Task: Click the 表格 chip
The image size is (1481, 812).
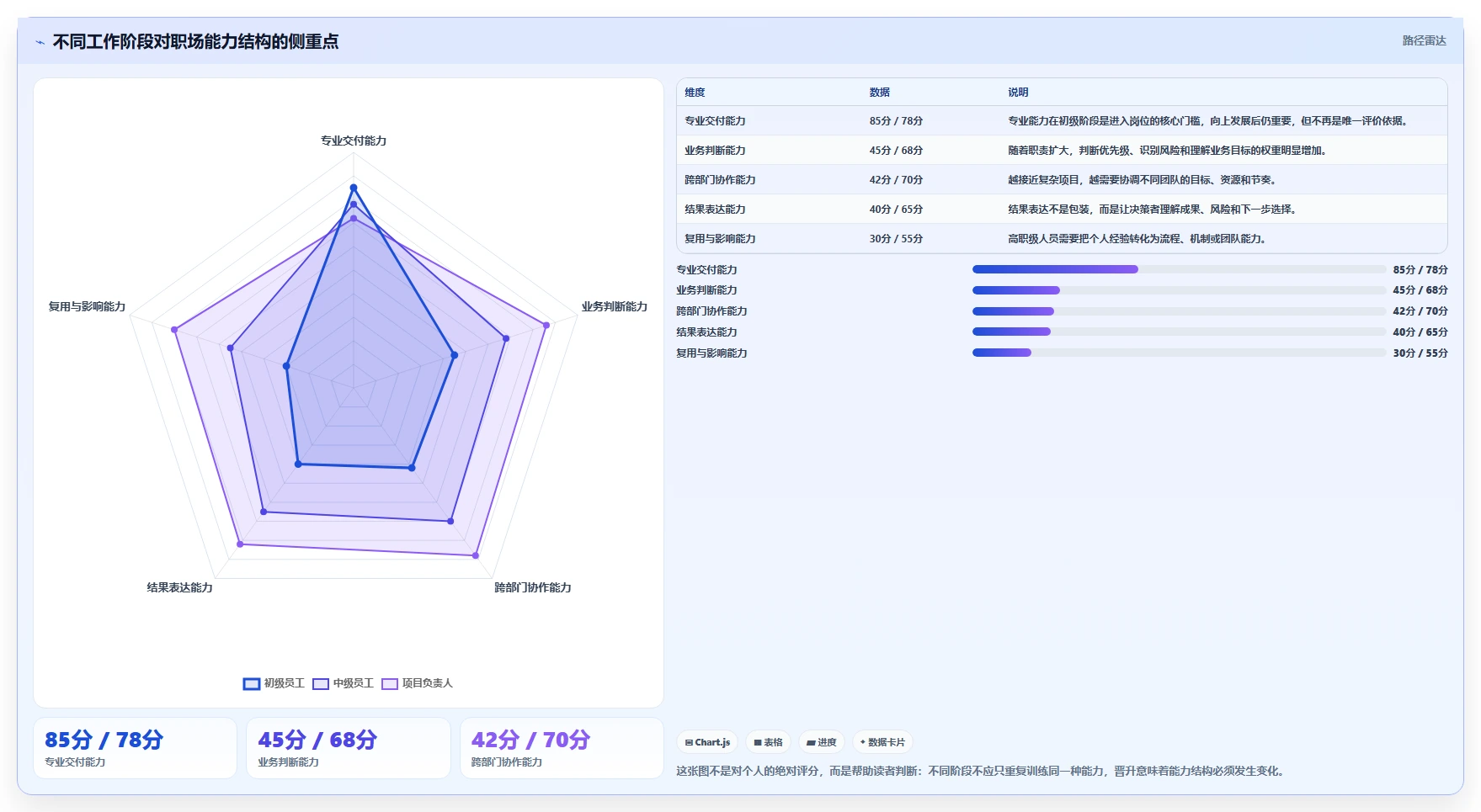Action: click(x=768, y=742)
